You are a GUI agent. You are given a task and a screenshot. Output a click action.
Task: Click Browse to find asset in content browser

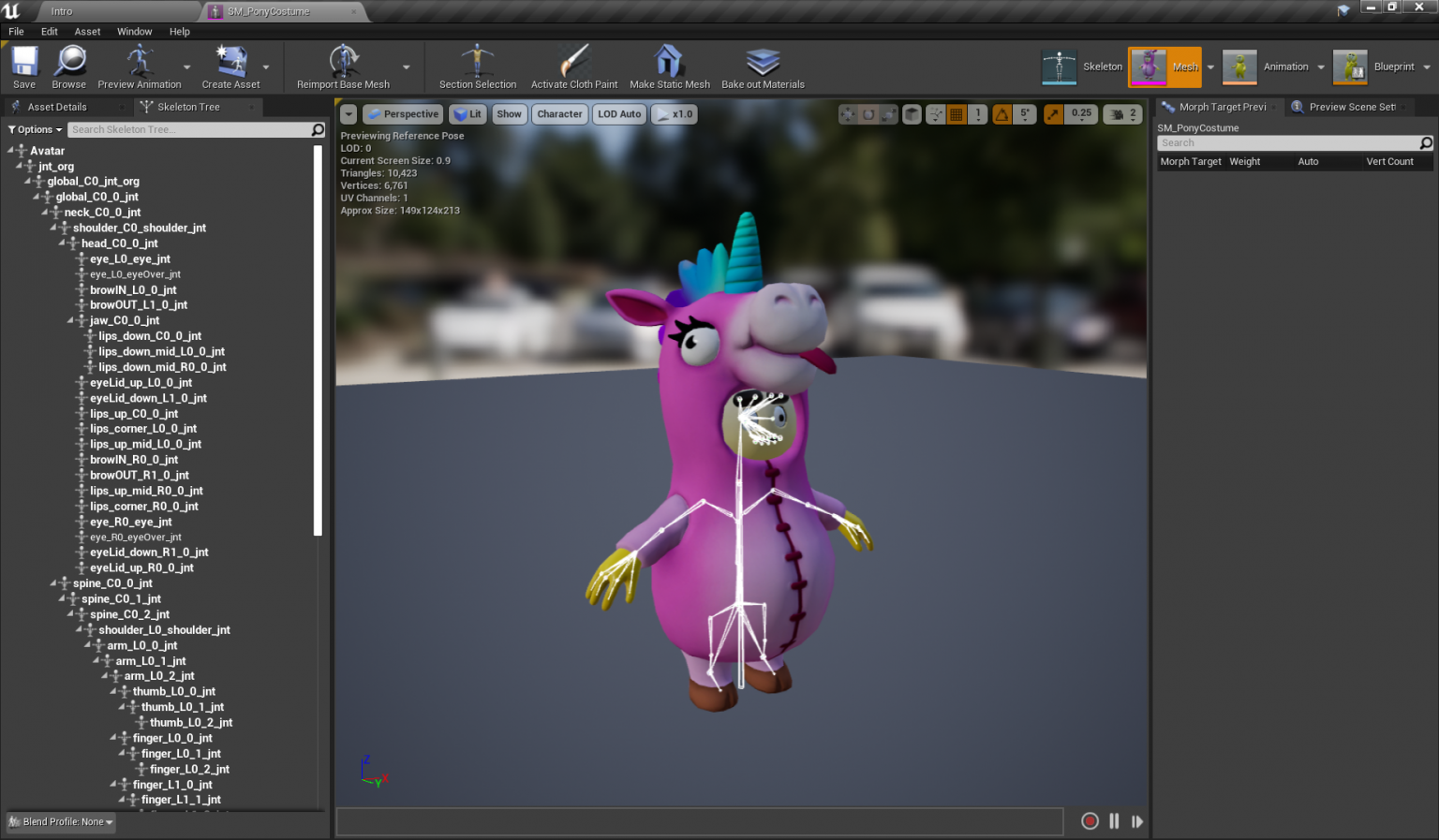pos(69,66)
